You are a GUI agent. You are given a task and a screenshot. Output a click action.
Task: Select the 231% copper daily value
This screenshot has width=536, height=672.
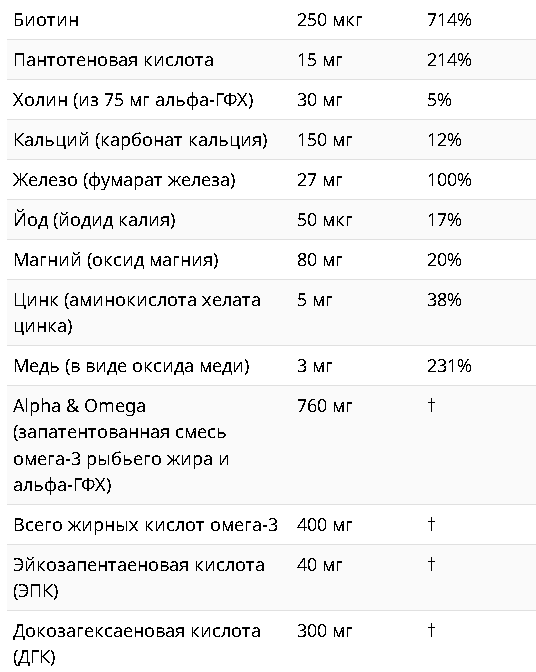[449, 366]
